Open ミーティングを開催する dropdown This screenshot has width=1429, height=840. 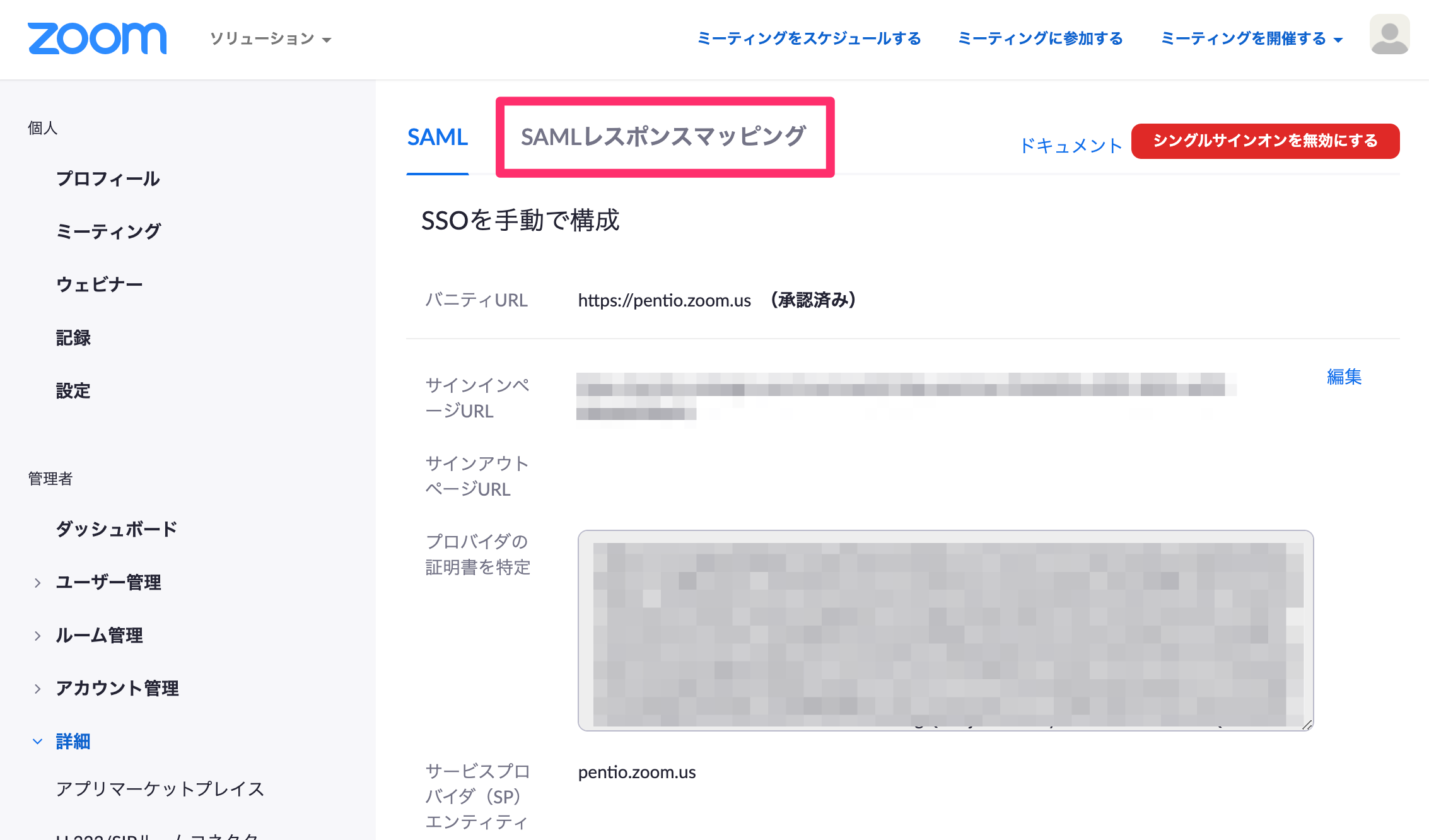(x=1251, y=38)
